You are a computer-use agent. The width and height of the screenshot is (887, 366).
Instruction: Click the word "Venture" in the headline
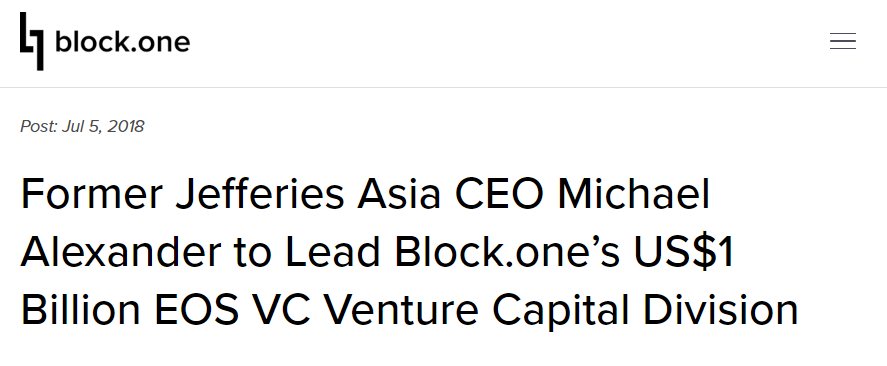coord(401,310)
